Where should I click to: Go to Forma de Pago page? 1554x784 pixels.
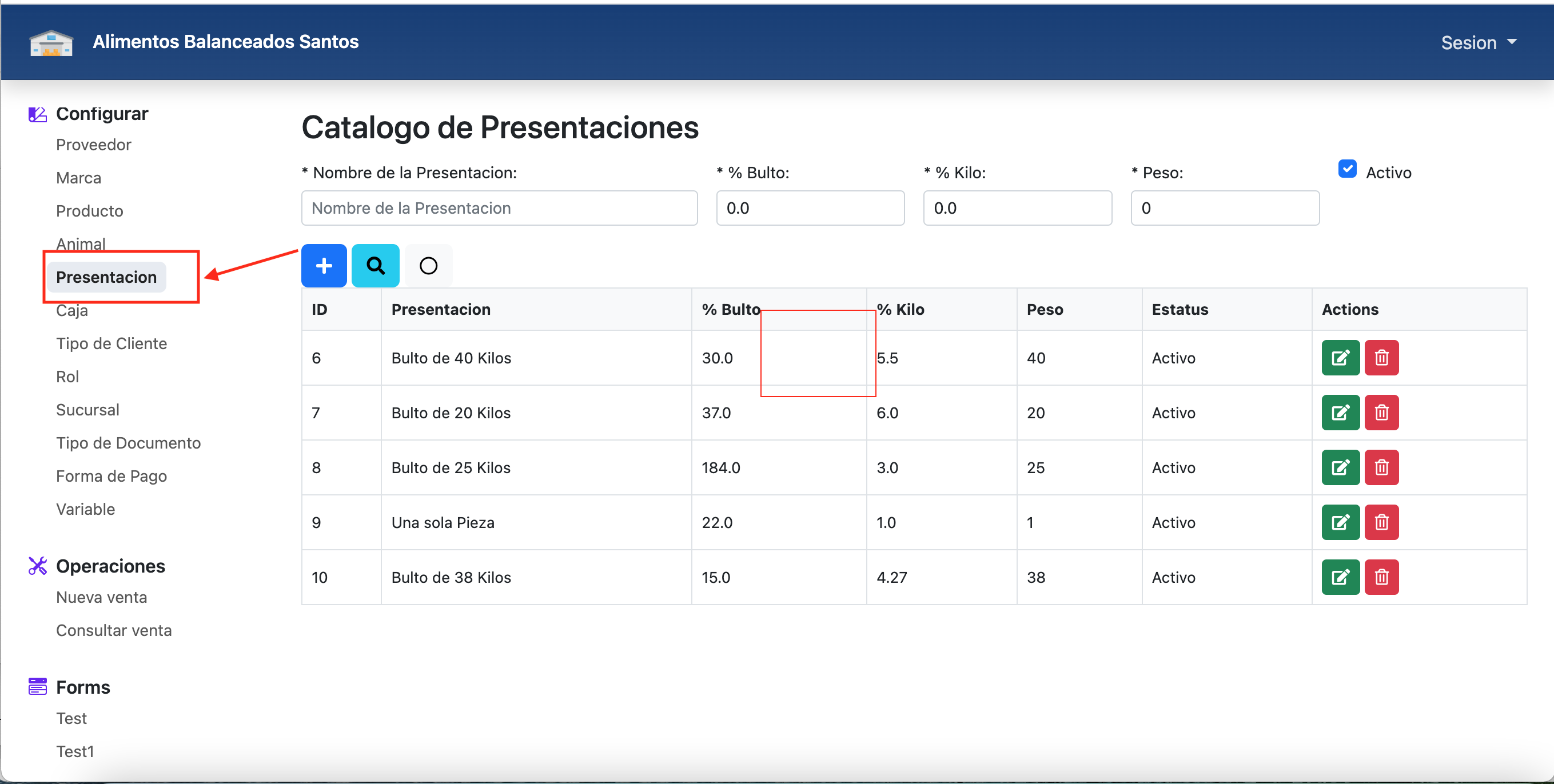[x=111, y=477]
